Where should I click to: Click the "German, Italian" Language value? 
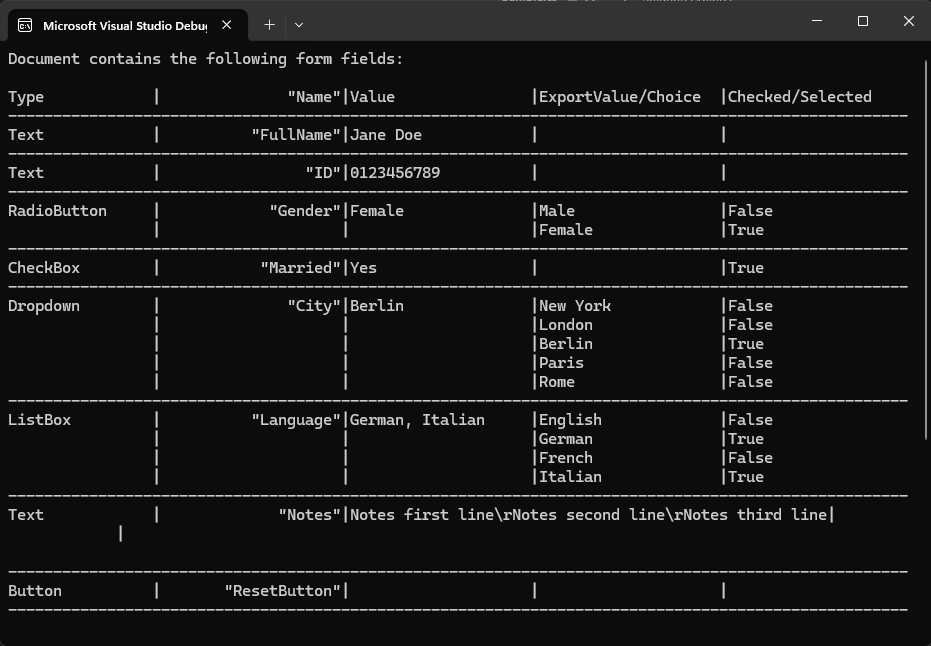(417, 420)
